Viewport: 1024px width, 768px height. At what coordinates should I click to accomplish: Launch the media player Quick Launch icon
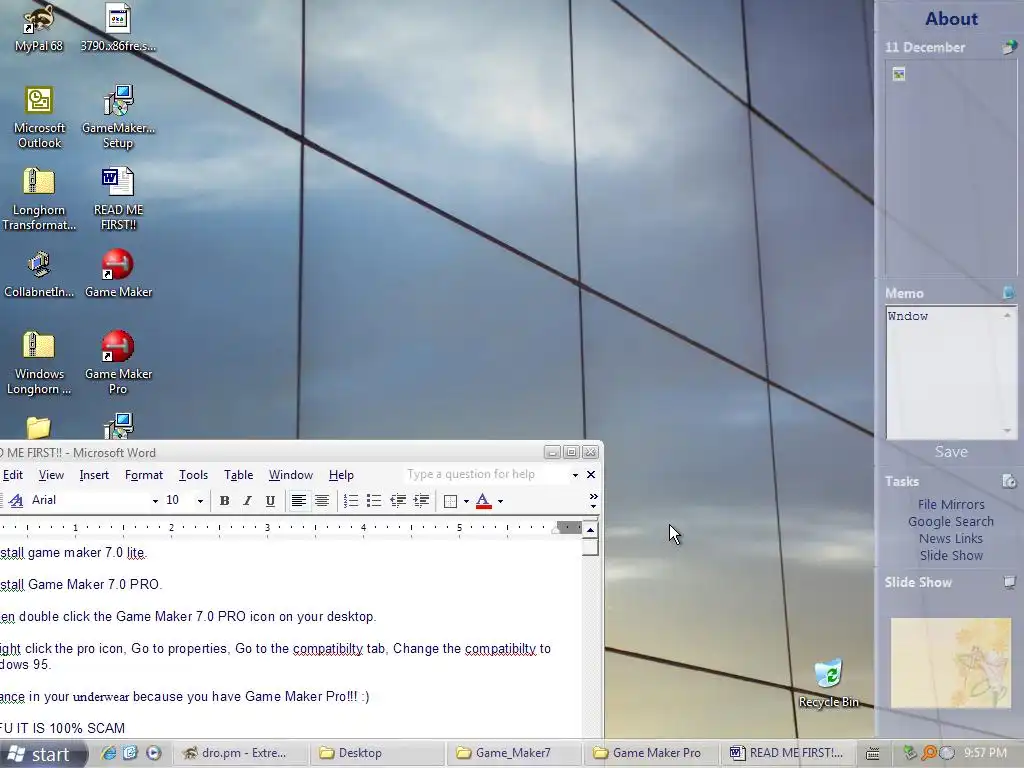[x=153, y=753]
